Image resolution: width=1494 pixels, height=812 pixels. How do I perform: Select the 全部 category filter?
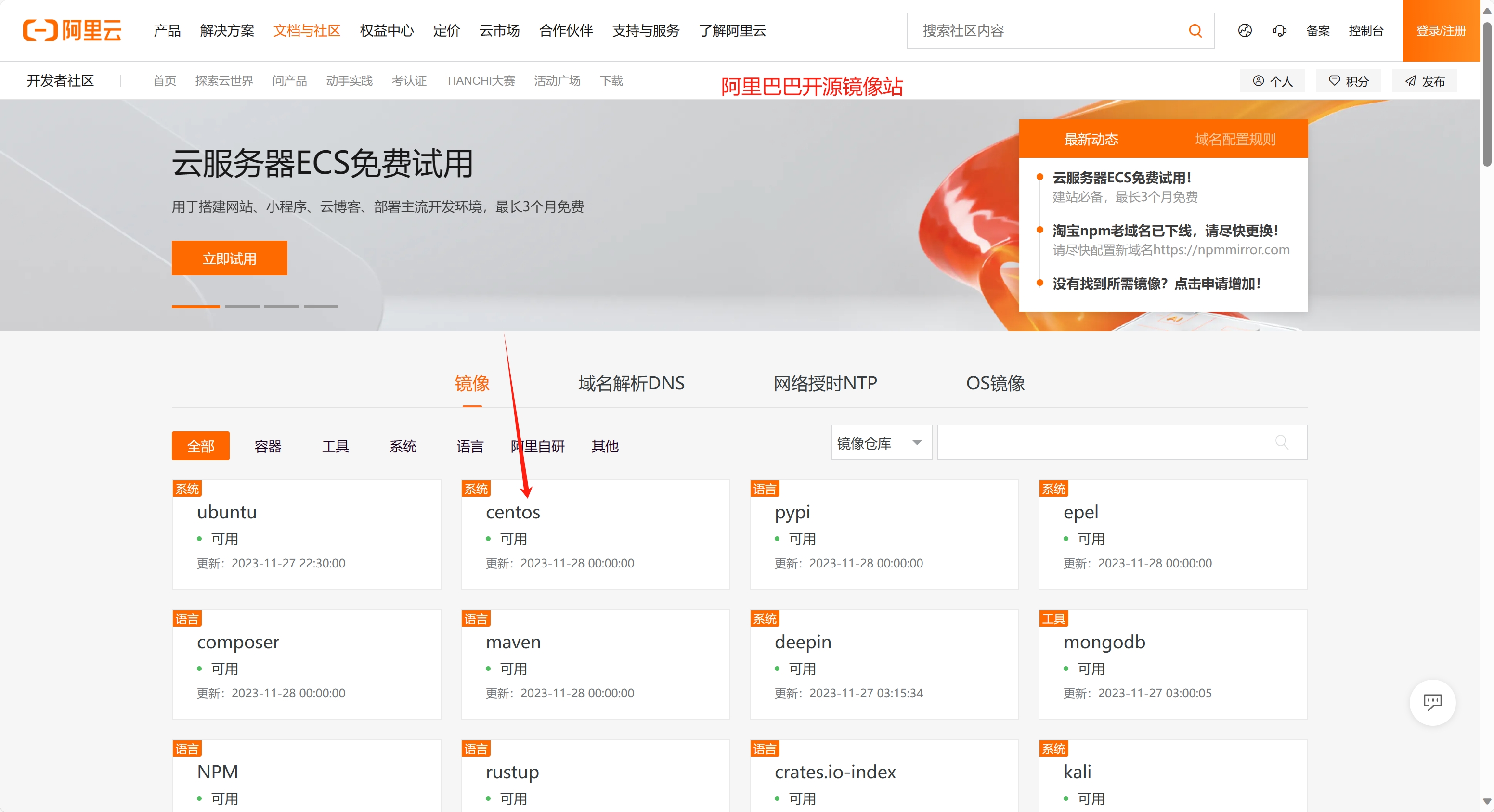coord(200,446)
